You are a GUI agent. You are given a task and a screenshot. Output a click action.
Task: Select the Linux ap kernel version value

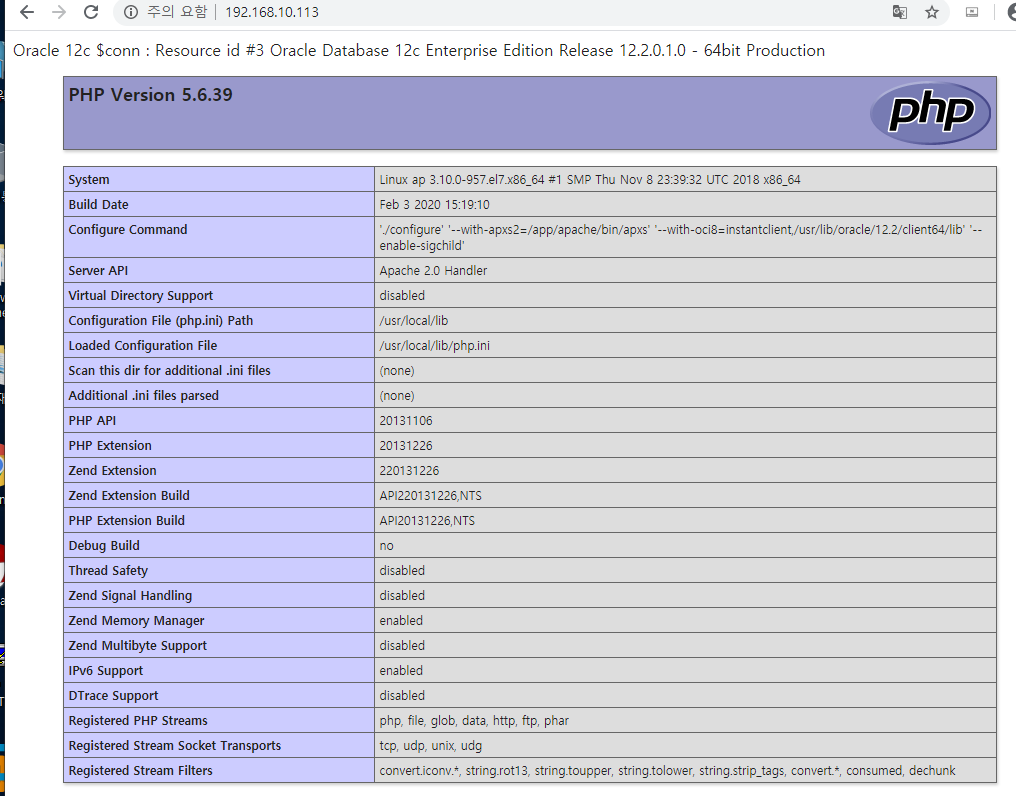(590, 180)
